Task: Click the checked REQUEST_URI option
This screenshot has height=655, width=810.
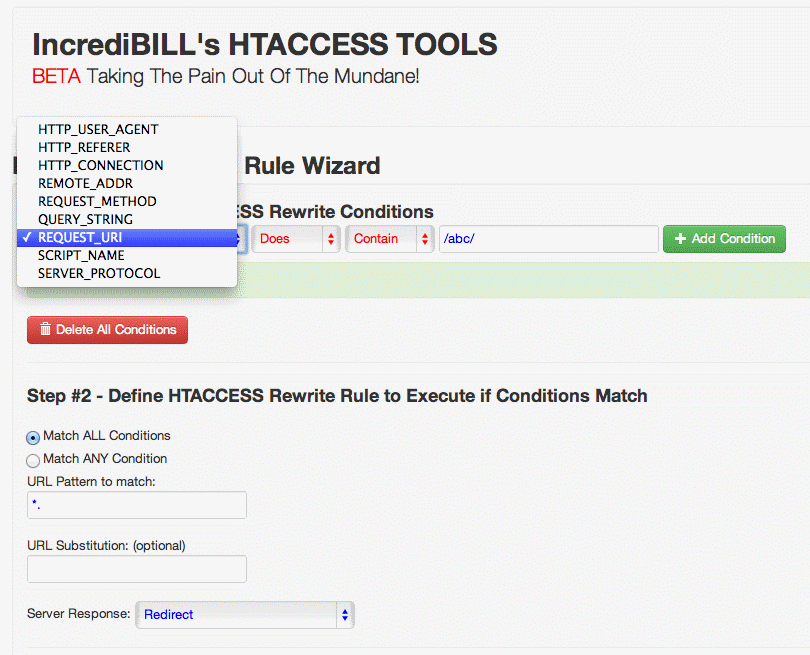Action: (x=80, y=237)
